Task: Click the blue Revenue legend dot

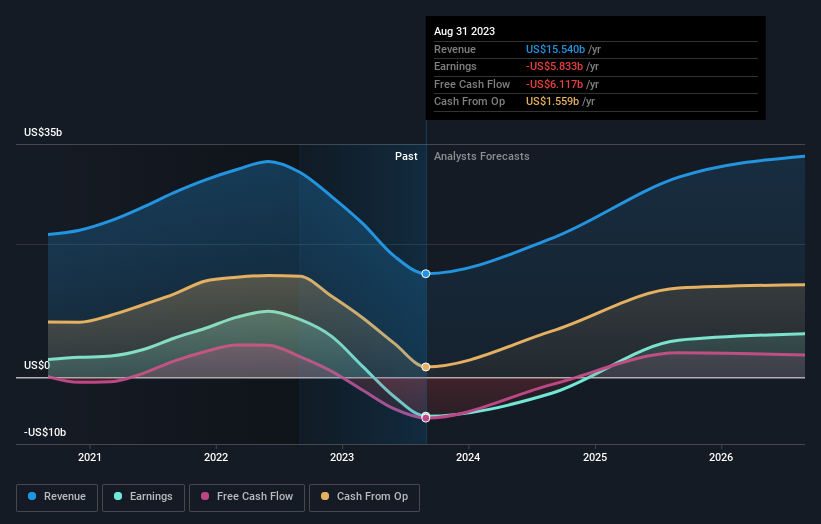Action: pos(32,496)
